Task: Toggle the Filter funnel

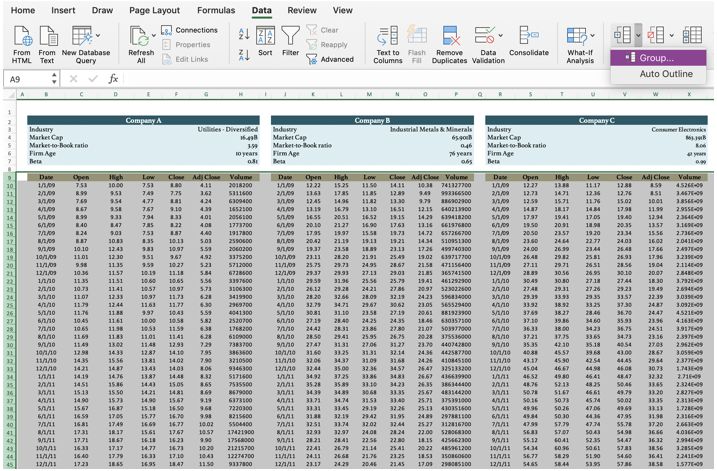Action: [290, 41]
